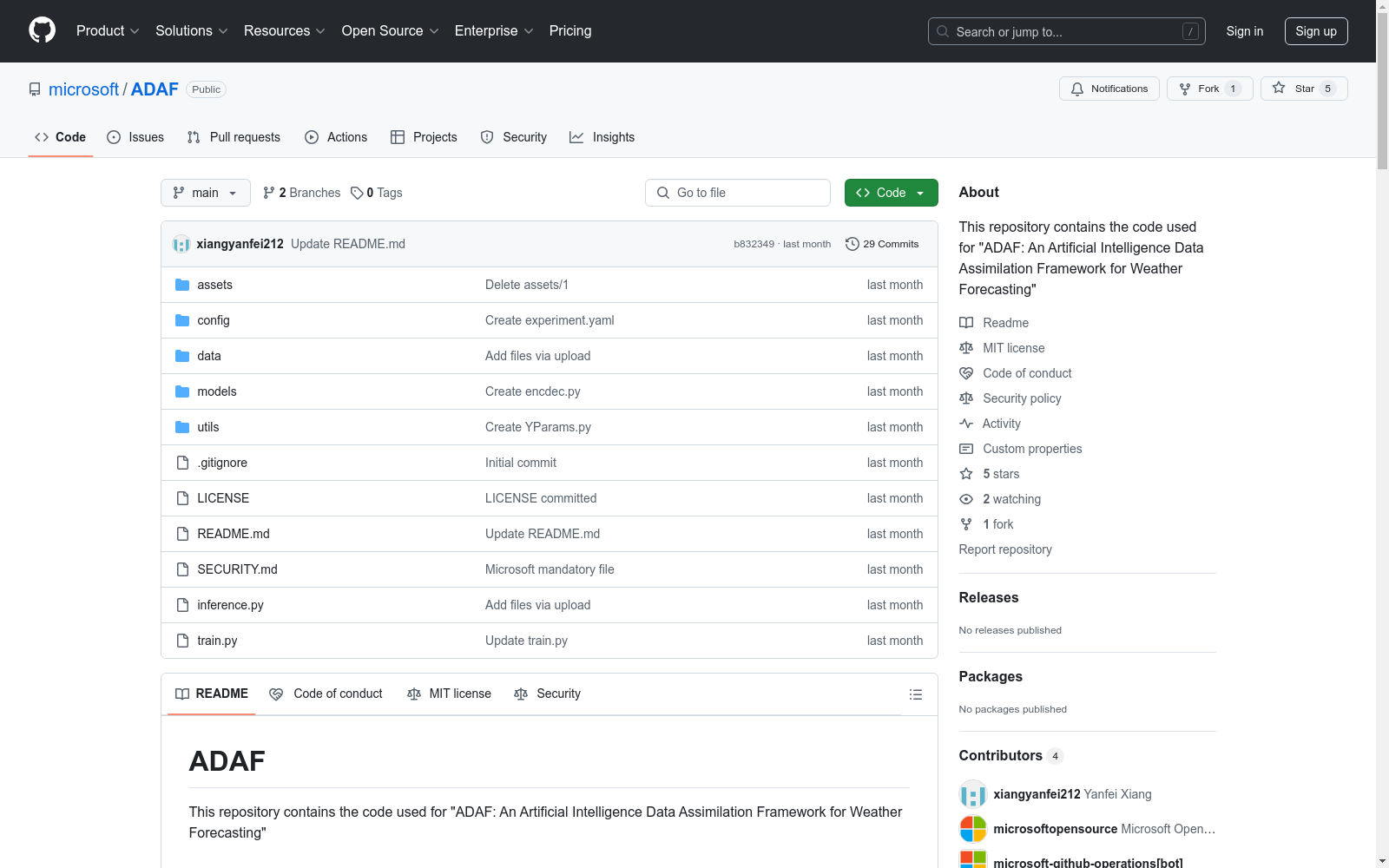This screenshot has height=868, width=1389.
Task: Click the assets folder icon
Action: pyautogui.click(x=182, y=285)
